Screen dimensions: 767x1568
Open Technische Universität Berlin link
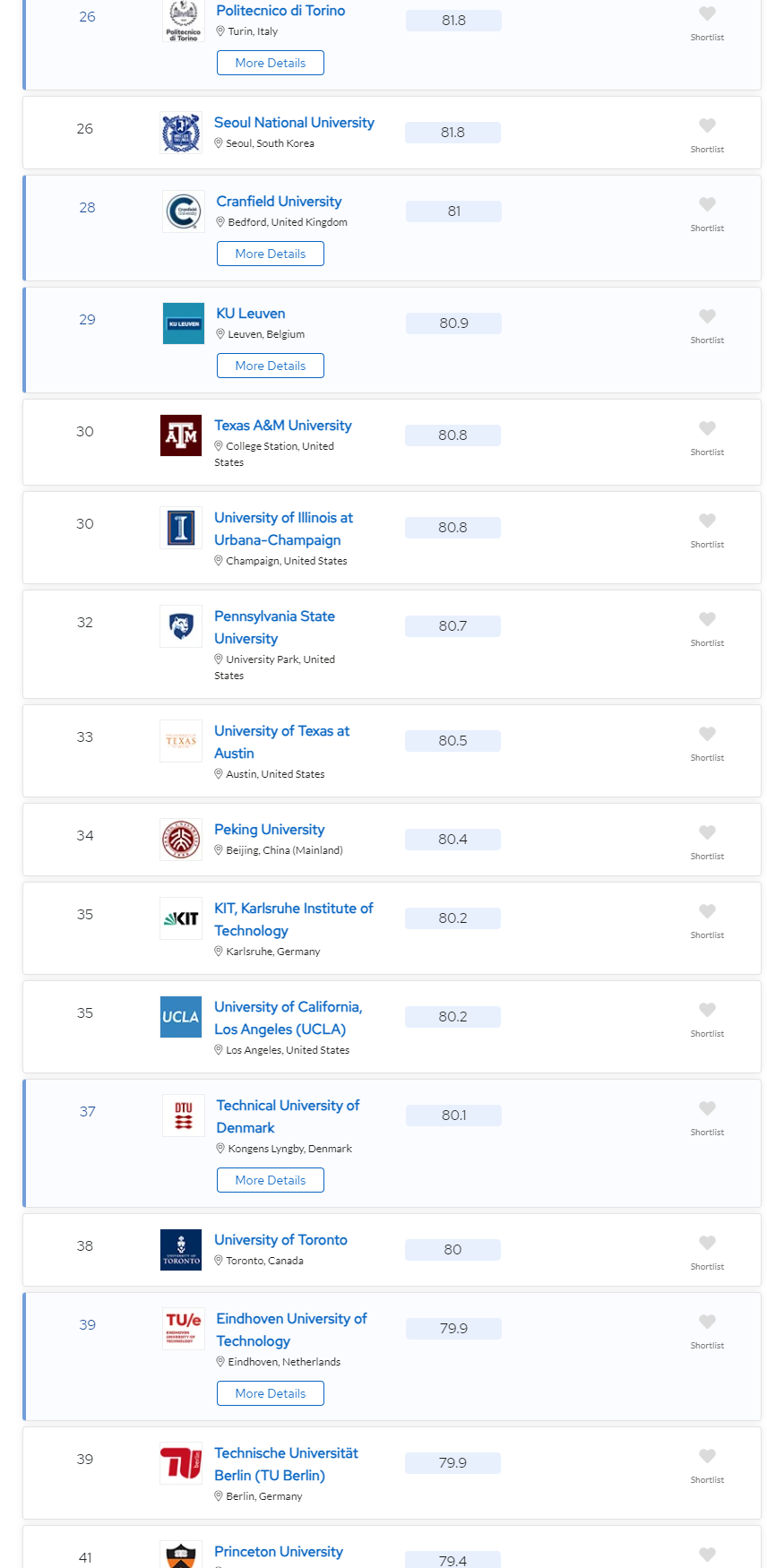click(286, 1464)
